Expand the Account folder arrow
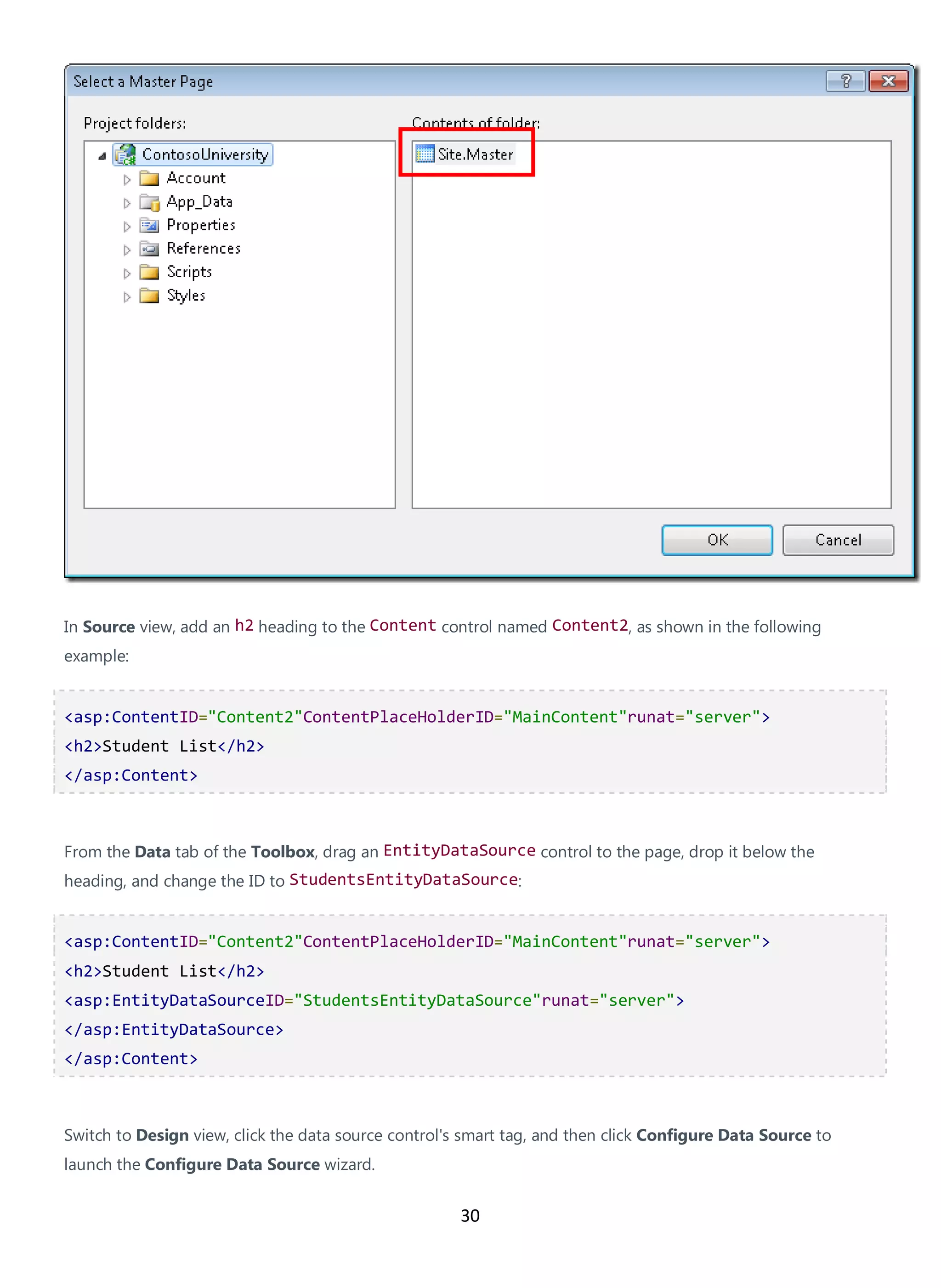This screenshot has height=1288, width=941. click(127, 180)
